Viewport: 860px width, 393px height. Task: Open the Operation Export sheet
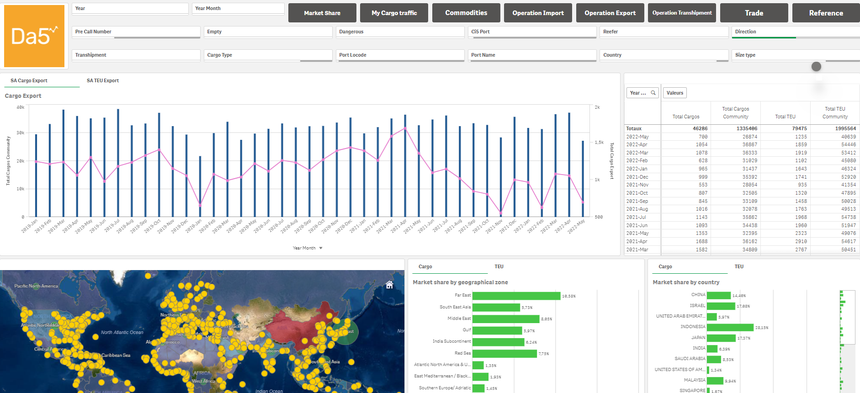tap(610, 13)
